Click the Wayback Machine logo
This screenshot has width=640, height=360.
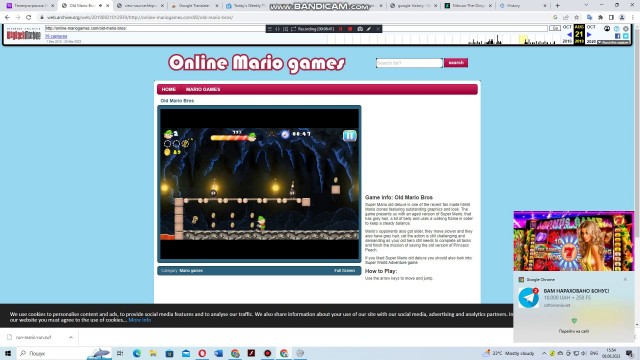click(24, 34)
